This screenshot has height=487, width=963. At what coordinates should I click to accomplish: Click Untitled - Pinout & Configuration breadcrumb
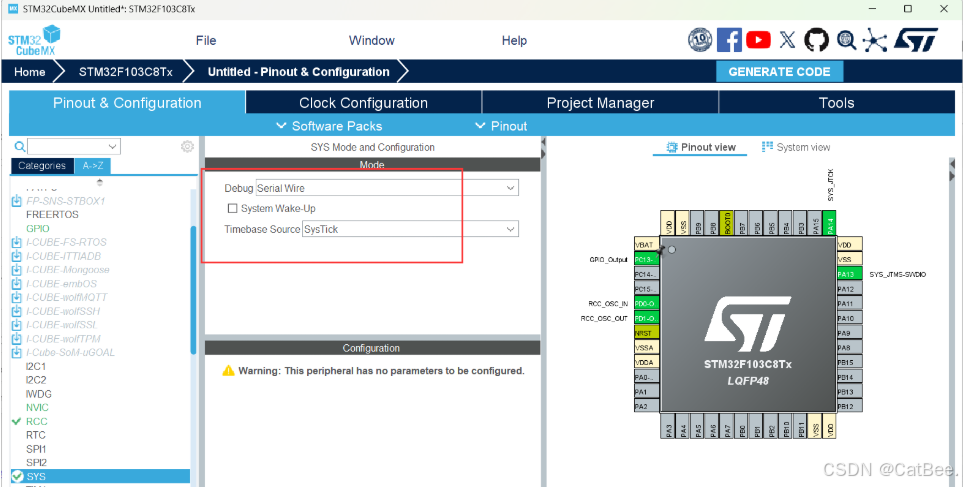298,72
